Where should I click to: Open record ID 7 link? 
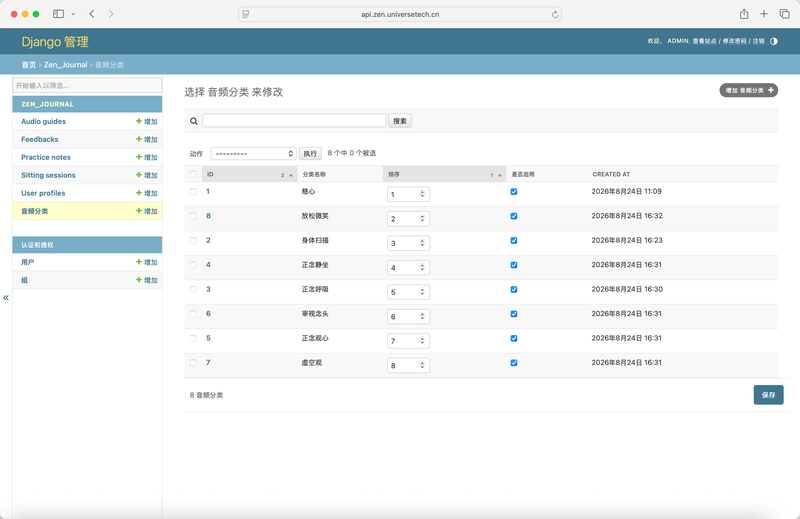coord(208,363)
